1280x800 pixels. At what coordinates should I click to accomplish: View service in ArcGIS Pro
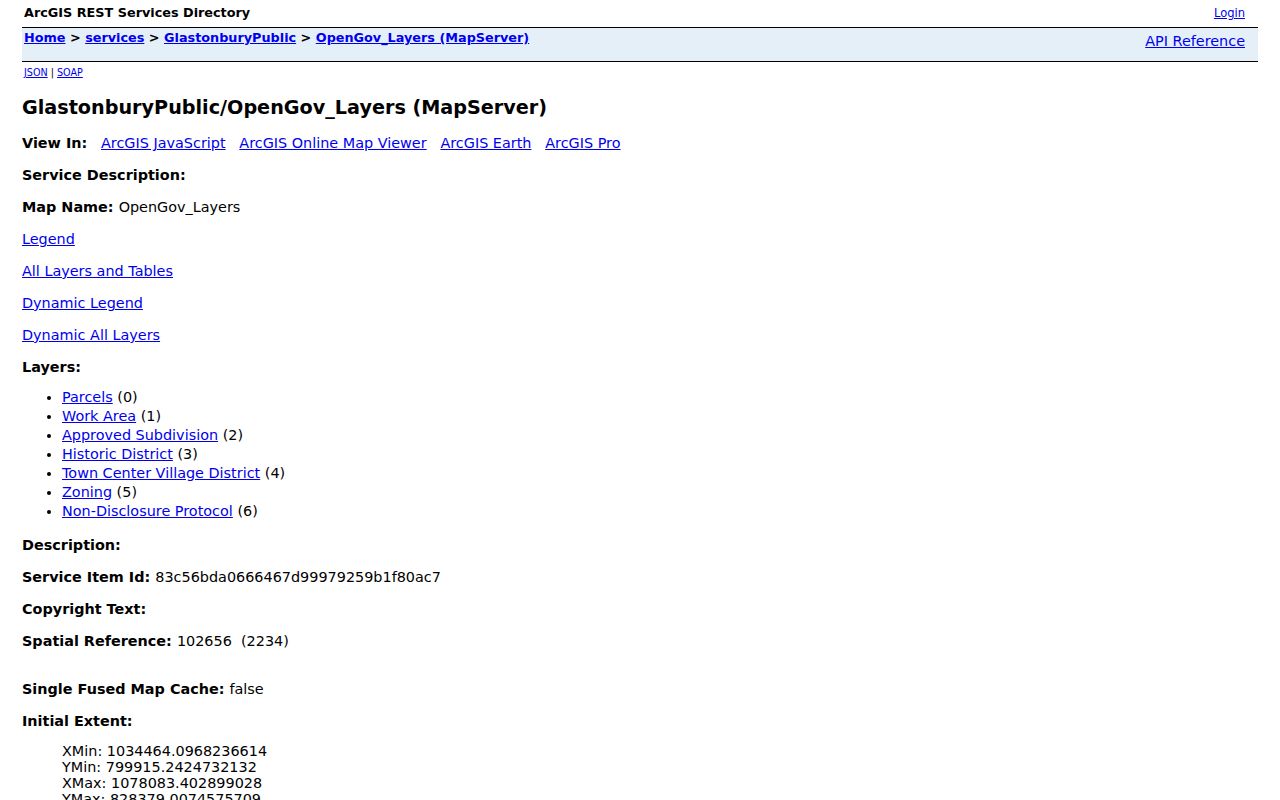click(582, 143)
